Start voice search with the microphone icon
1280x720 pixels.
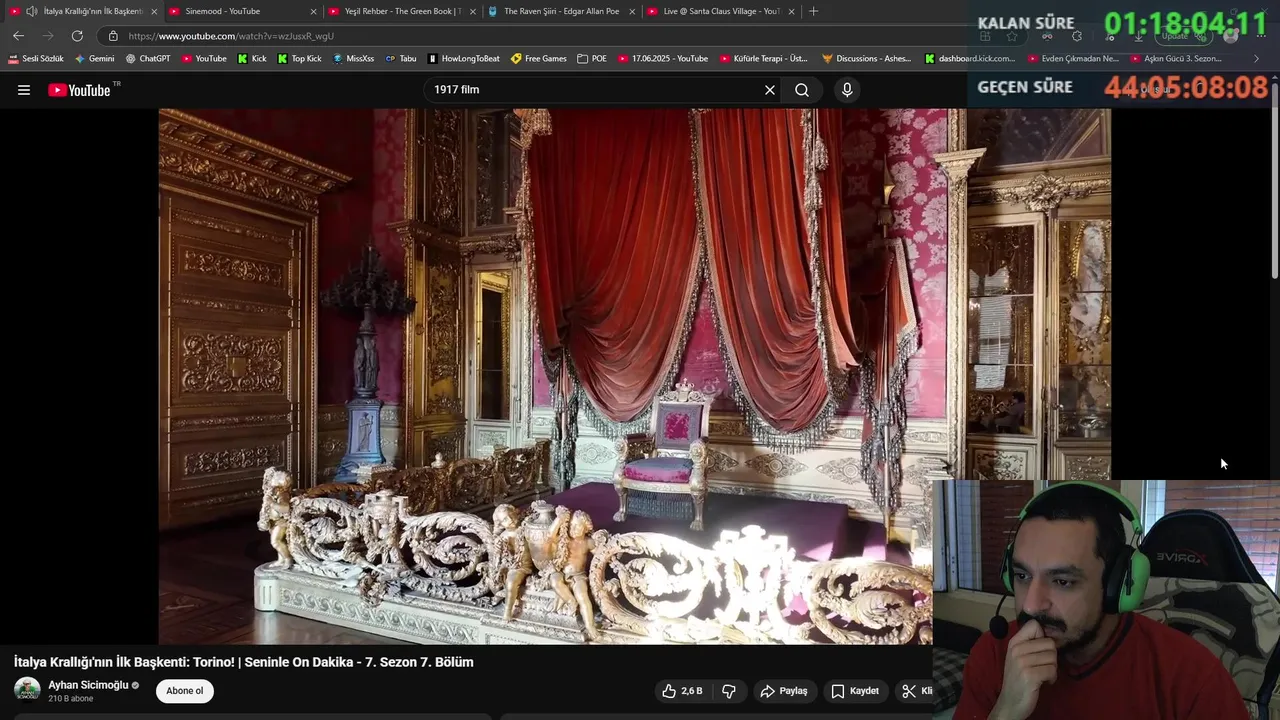pos(847,90)
